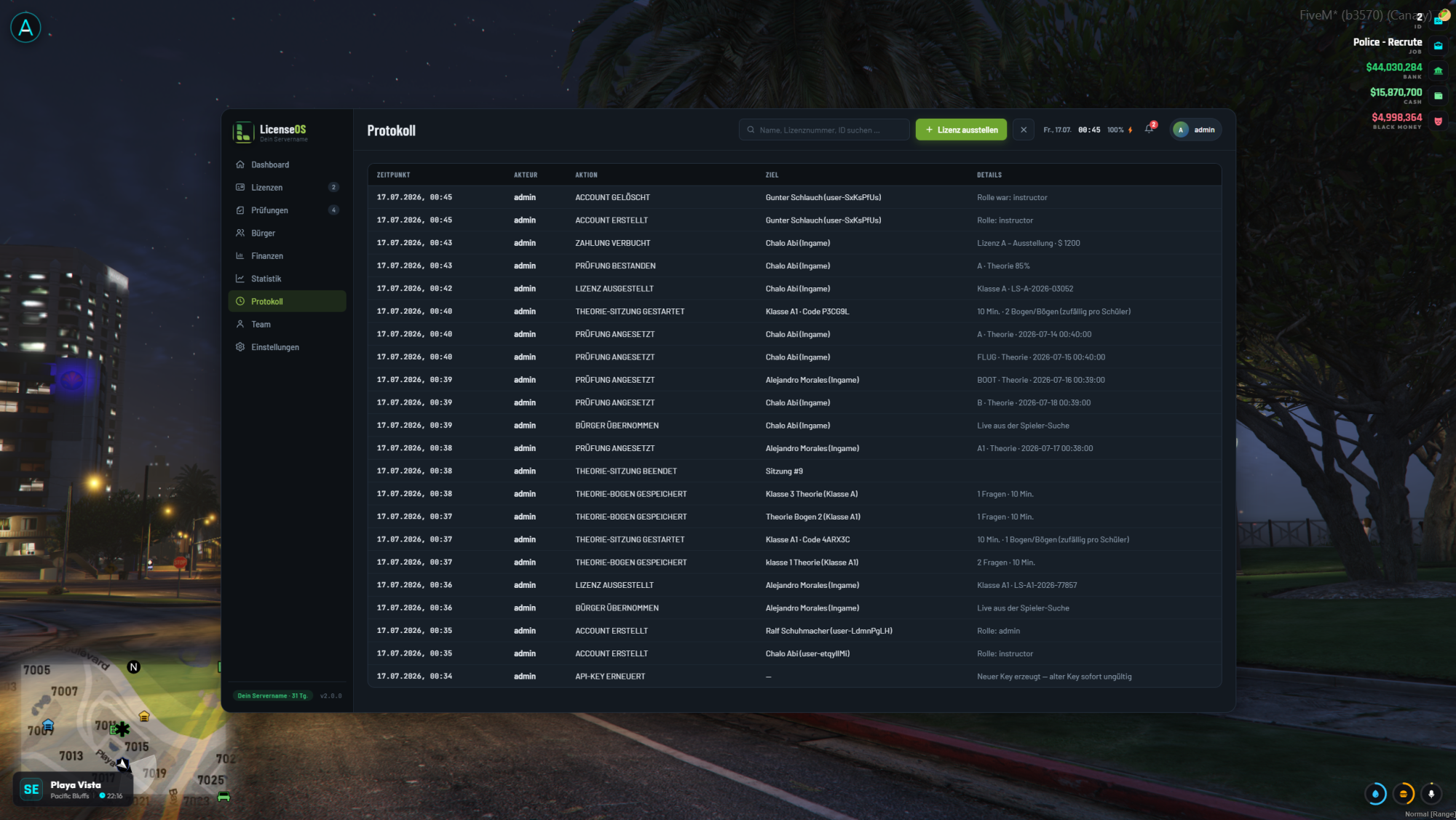Select the THEORIE-SITZUNG BEENDET row

(794, 471)
